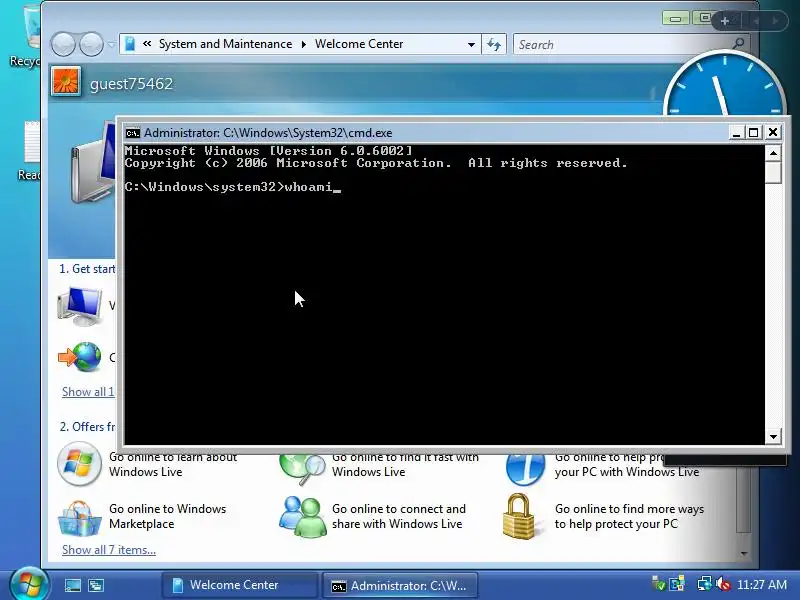This screenshot has height=600, width=800.
Task: Click the 2. Offers from heading
Action: point(87,427)
